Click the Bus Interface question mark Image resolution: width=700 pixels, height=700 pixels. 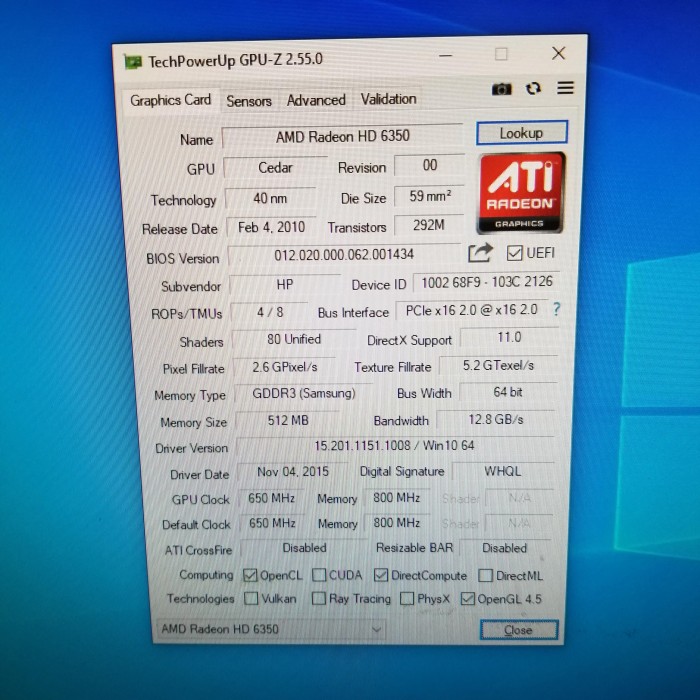pyautogui.click(x=557, y=310)
